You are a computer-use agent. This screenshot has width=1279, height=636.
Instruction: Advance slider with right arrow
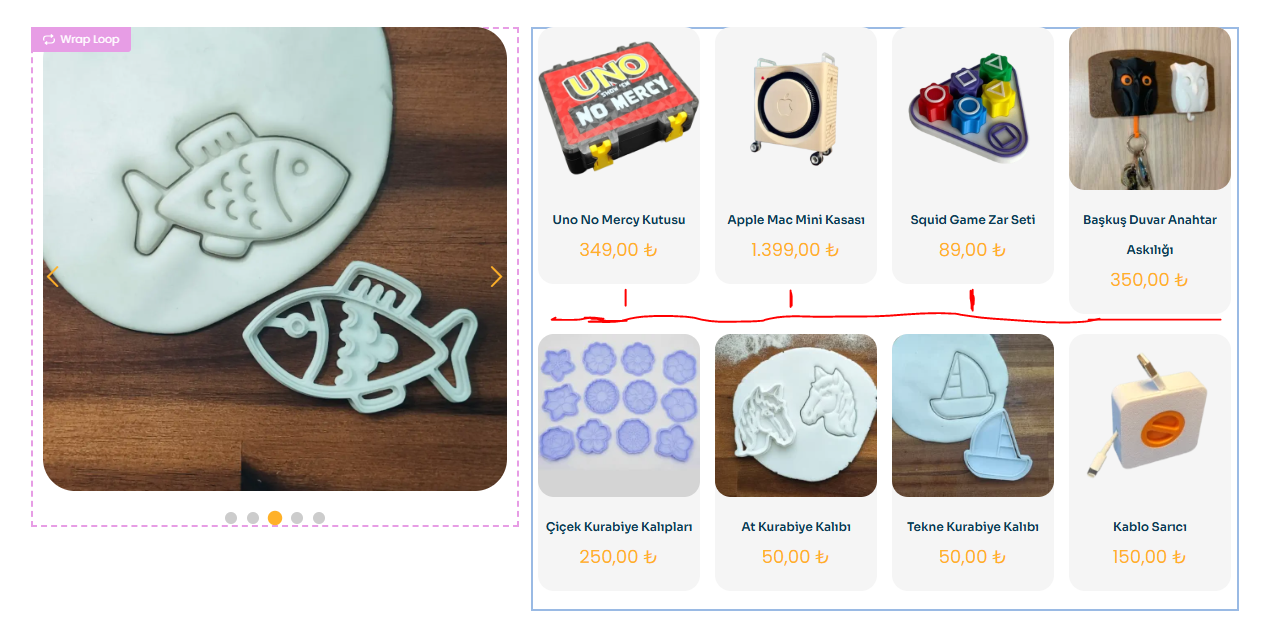[x=496, y=277]
